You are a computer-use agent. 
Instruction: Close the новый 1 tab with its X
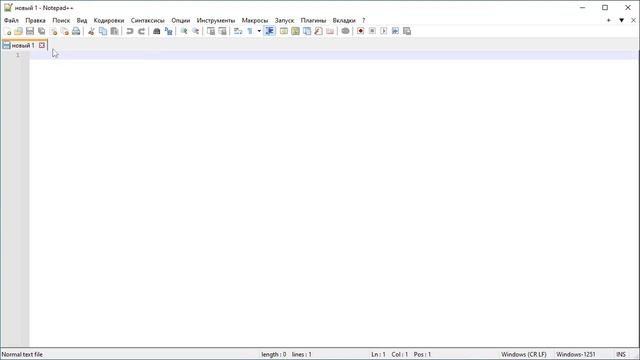pyautogui.click(x=42, y=45)
